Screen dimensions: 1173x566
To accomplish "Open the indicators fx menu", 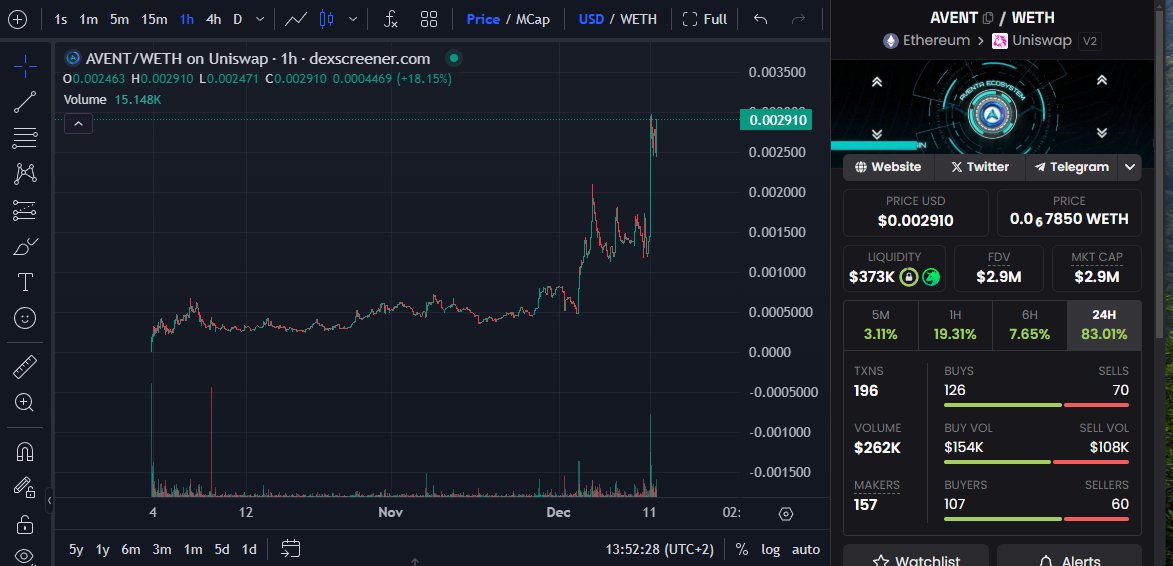I will coord(391,19).
